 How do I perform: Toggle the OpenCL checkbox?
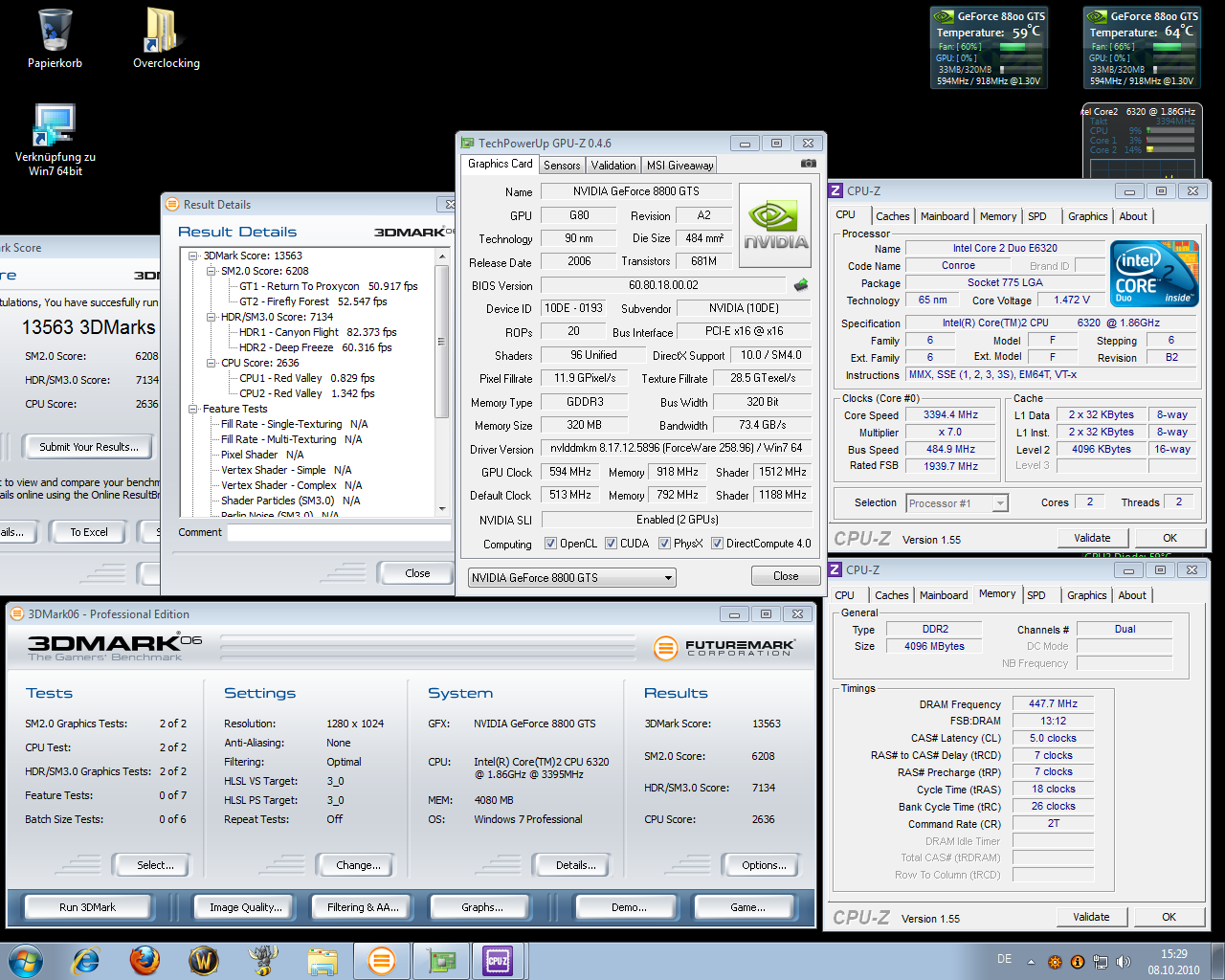point(550,544)
